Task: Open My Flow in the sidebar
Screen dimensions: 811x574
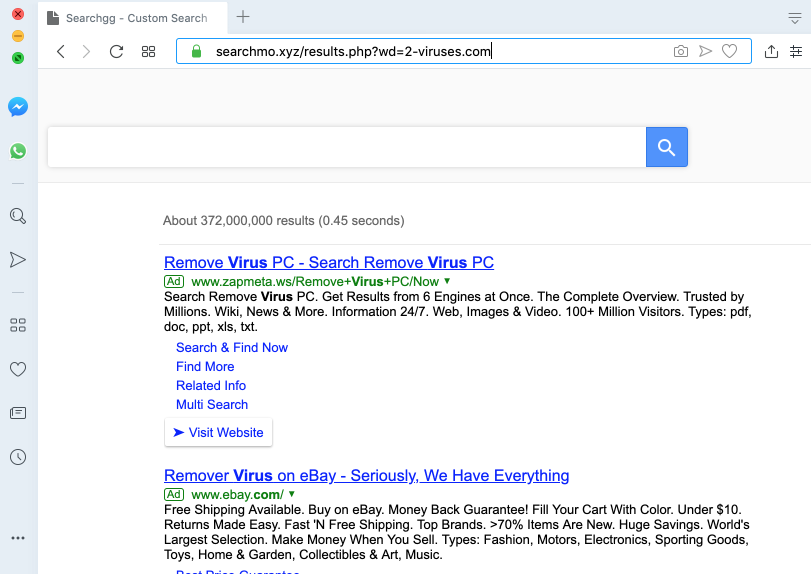Action: point(18,260)
